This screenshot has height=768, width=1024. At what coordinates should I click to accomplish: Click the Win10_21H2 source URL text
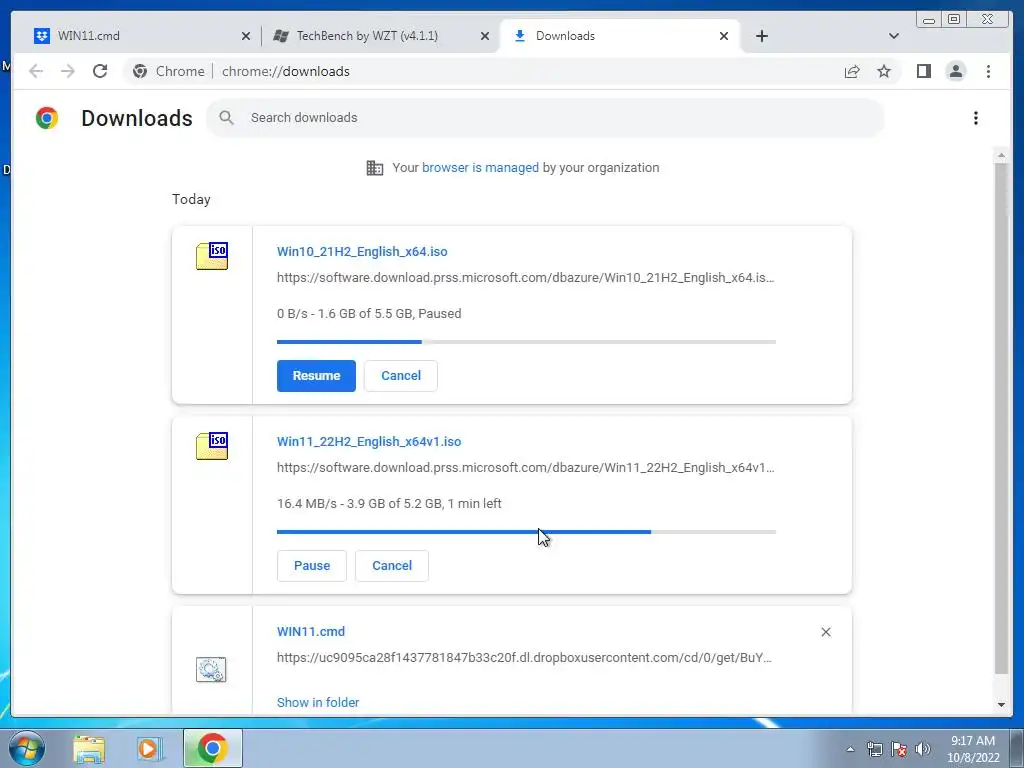[525, 278]
